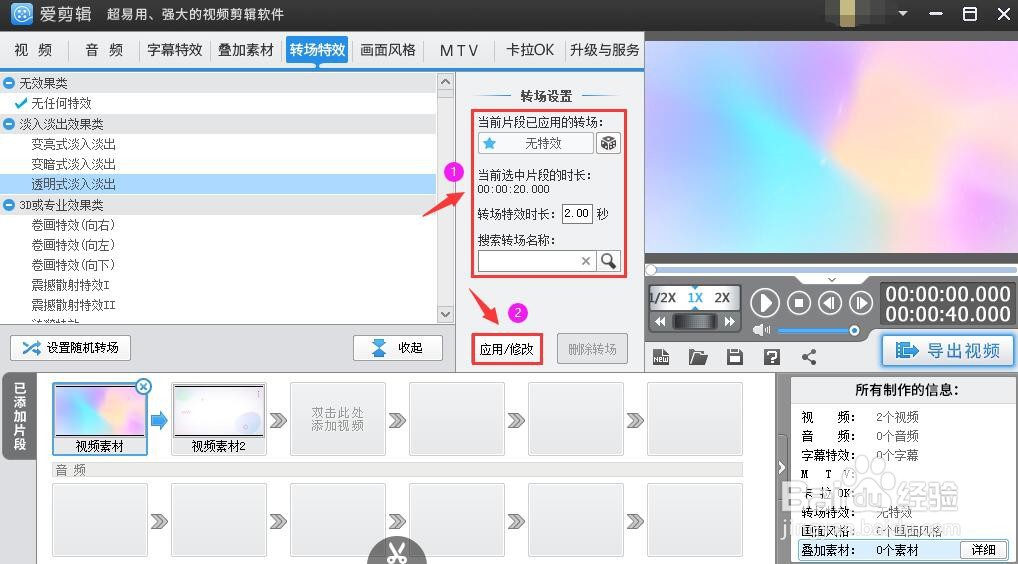
Task: Collapse the 无效果类 category
Action: (8, 83)
